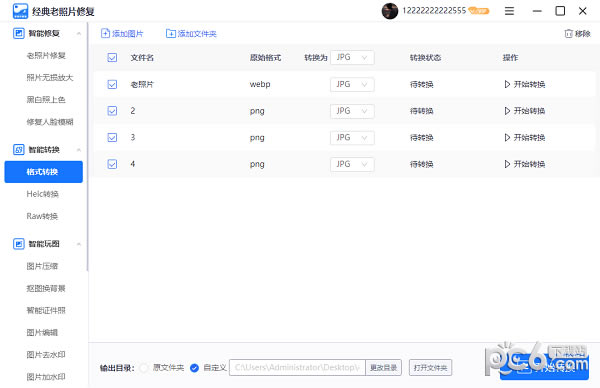This screenshot has height=388, width=600.
Task: Click the 智能转换 section icon
Action: click(x=19, y=149)
